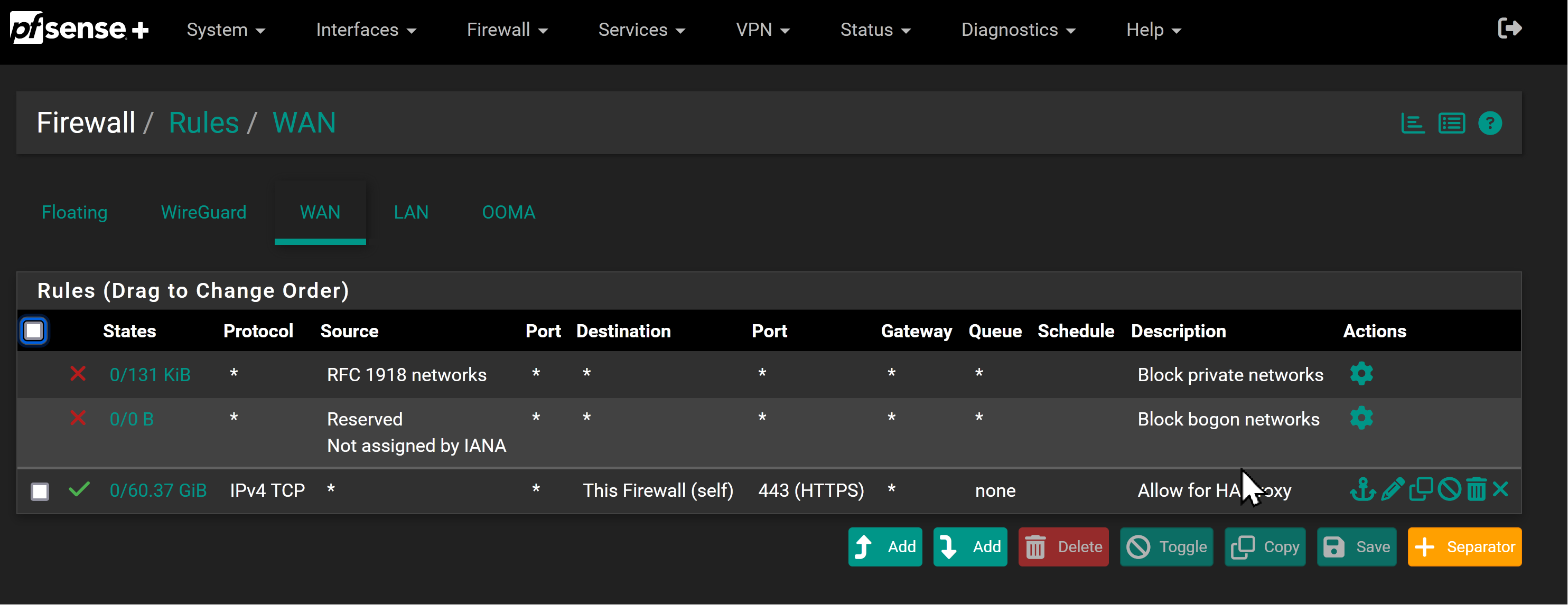Screen dimensions: 1568x605
Task: Edit the HAProxy rule with pencil icon
Action: click(x=1392, y=489)
